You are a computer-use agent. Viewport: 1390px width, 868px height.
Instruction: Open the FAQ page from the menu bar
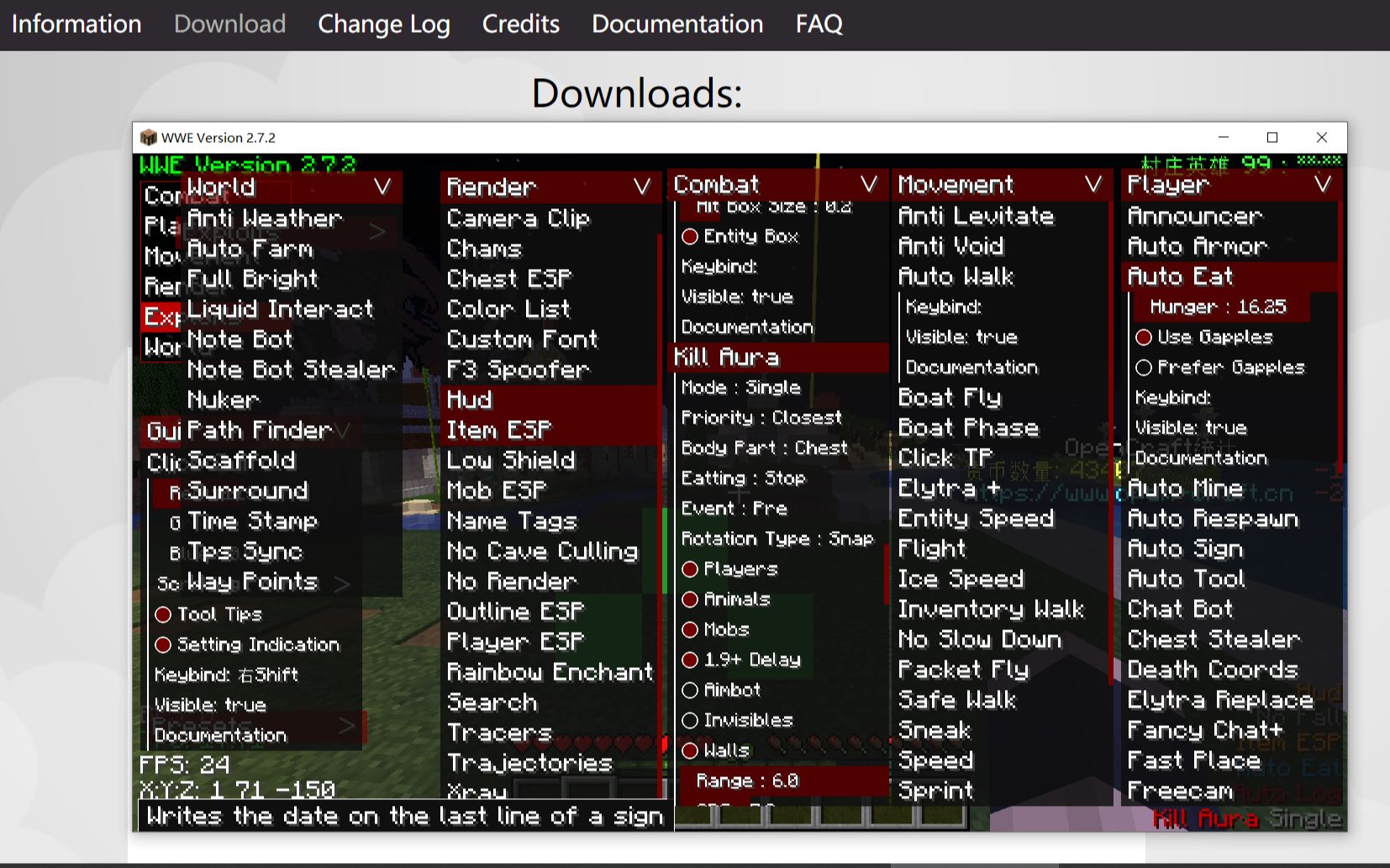pyautogui.click(x=818, y=24)
